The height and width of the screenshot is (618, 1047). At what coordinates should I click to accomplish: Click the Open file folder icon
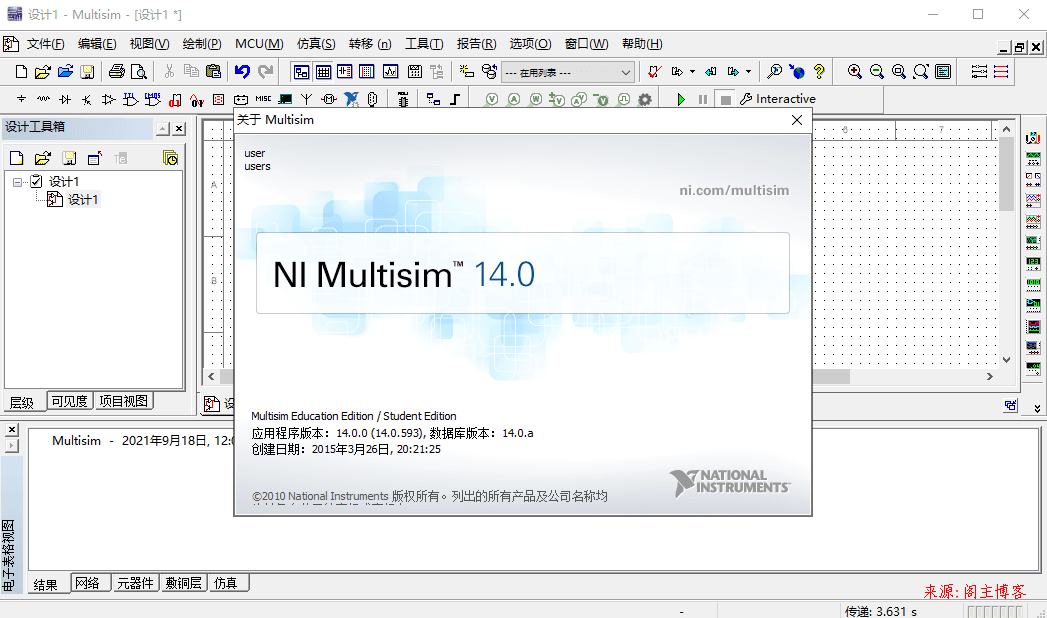[43, 71]
